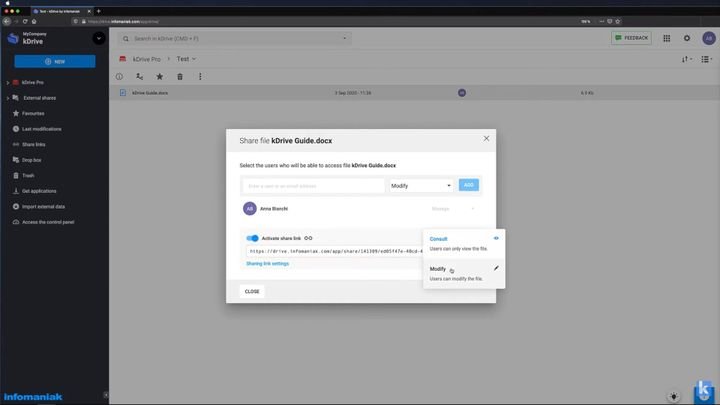Open the three-dot more actions menu
This screenshot has height=405, width=720.
[200, 76]
